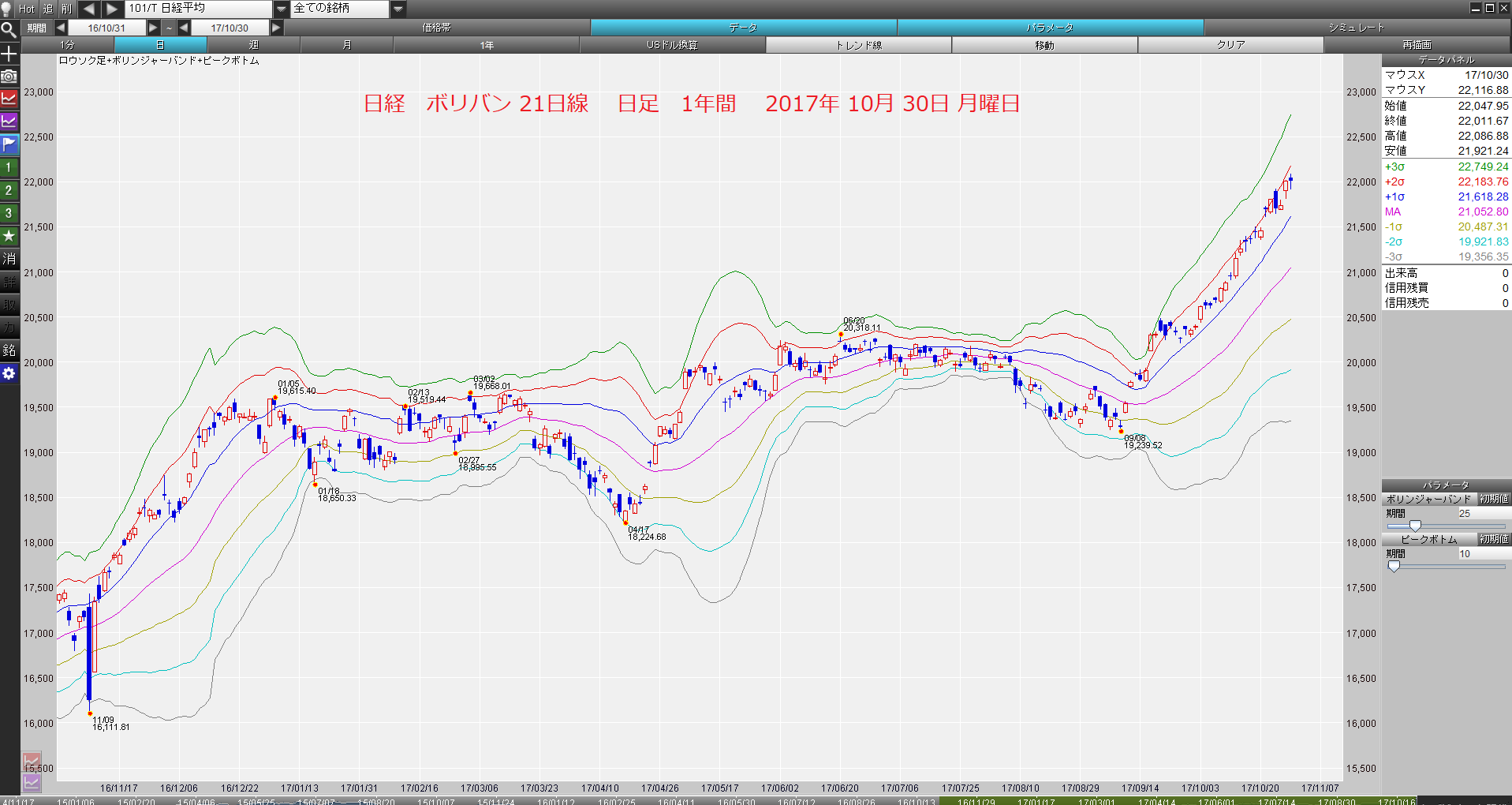Switch to the top パラメータ tab
The image size is (1512, 805).
click(x=1050, y=28)
